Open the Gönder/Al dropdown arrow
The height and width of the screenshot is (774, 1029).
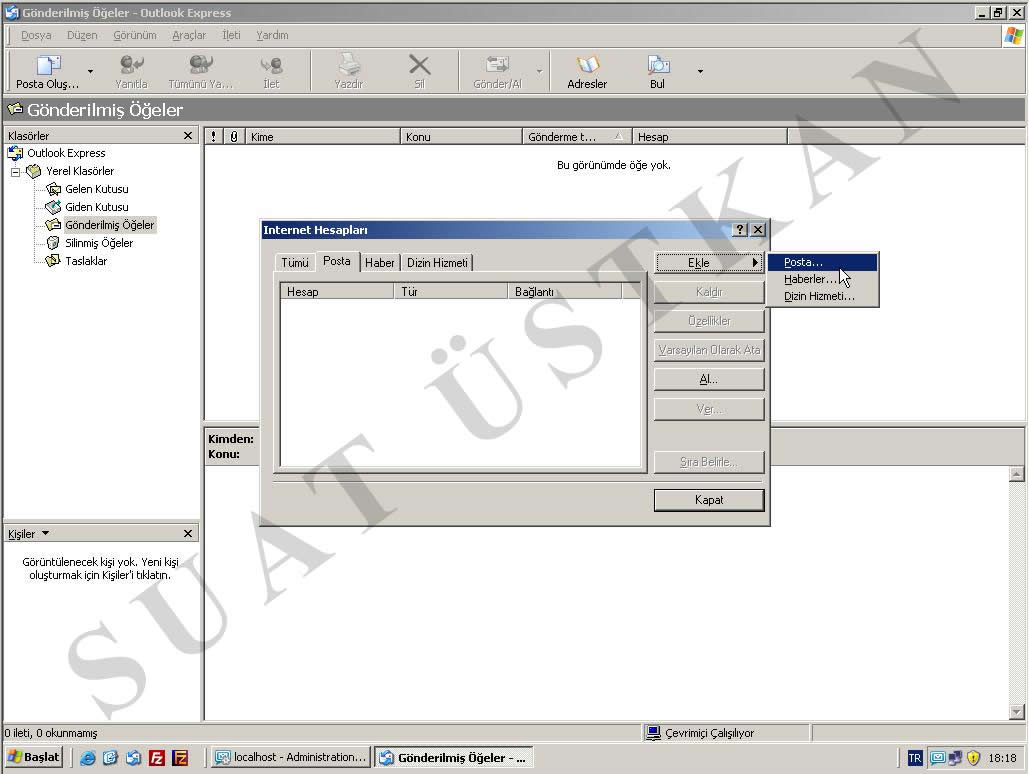click(x=539, y=71)
